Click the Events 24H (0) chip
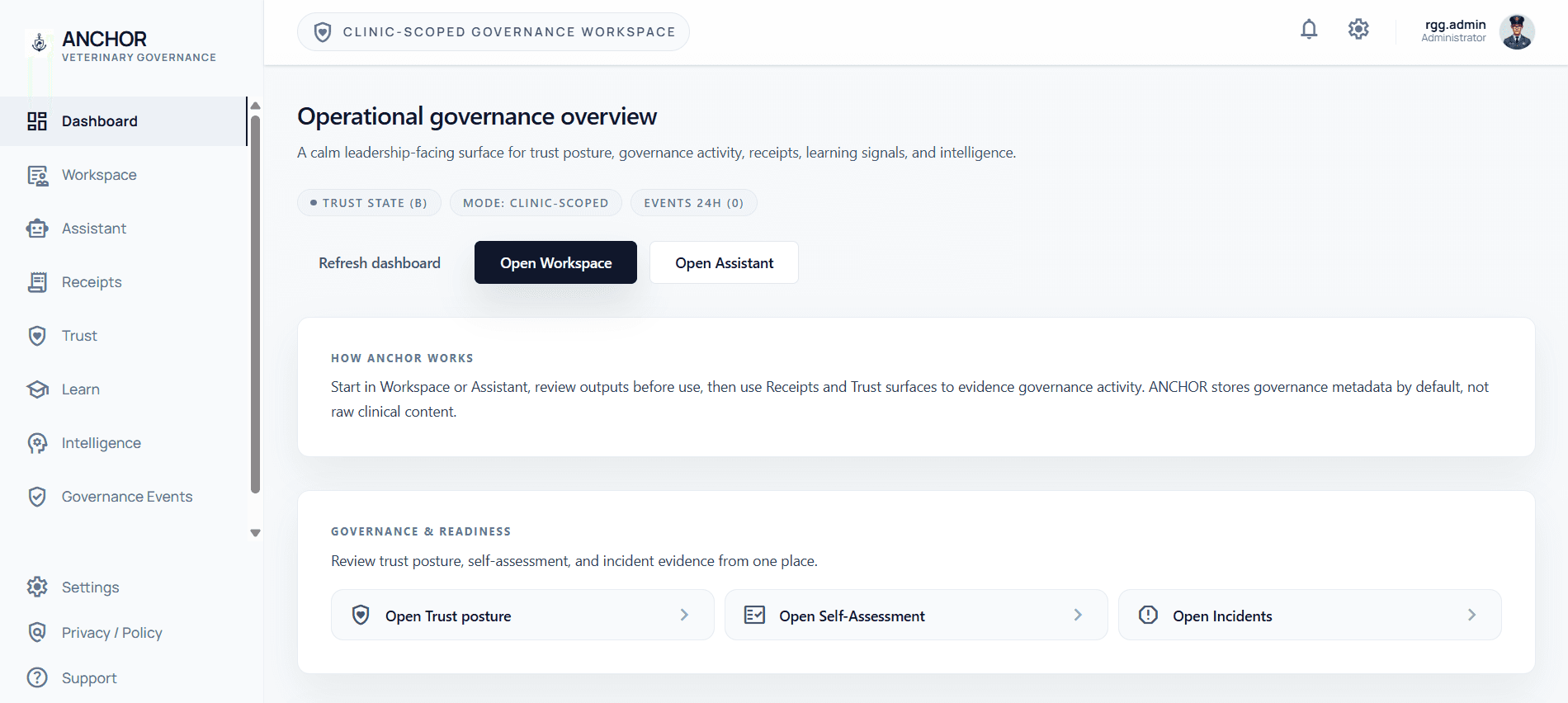The height and width of the screenshot is (703, 1568). 694,203
